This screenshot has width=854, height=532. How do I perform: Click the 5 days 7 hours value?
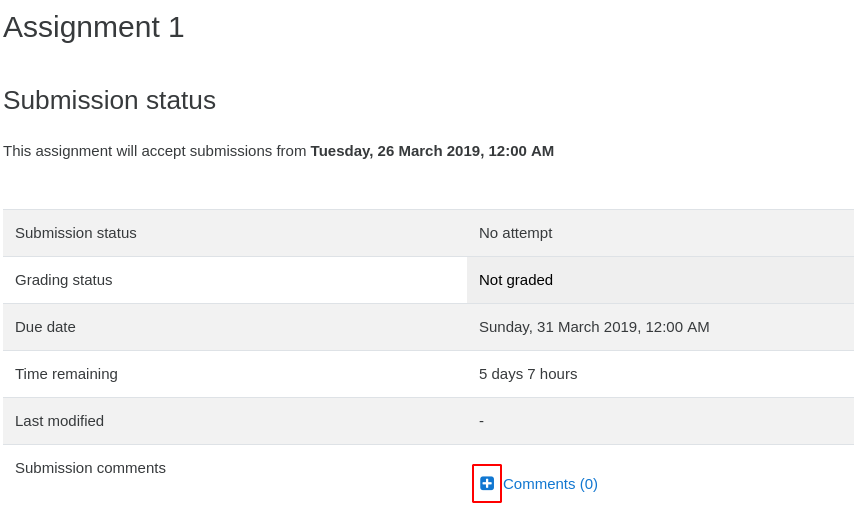tap(528, 374)
